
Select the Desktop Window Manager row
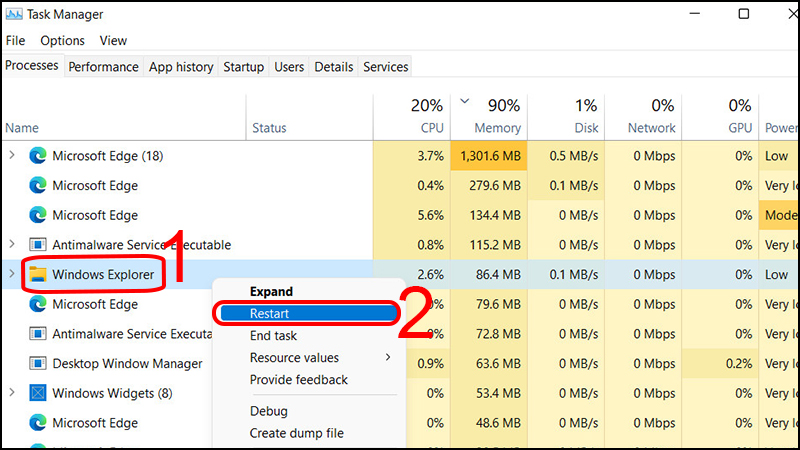[x=128, y=363]
